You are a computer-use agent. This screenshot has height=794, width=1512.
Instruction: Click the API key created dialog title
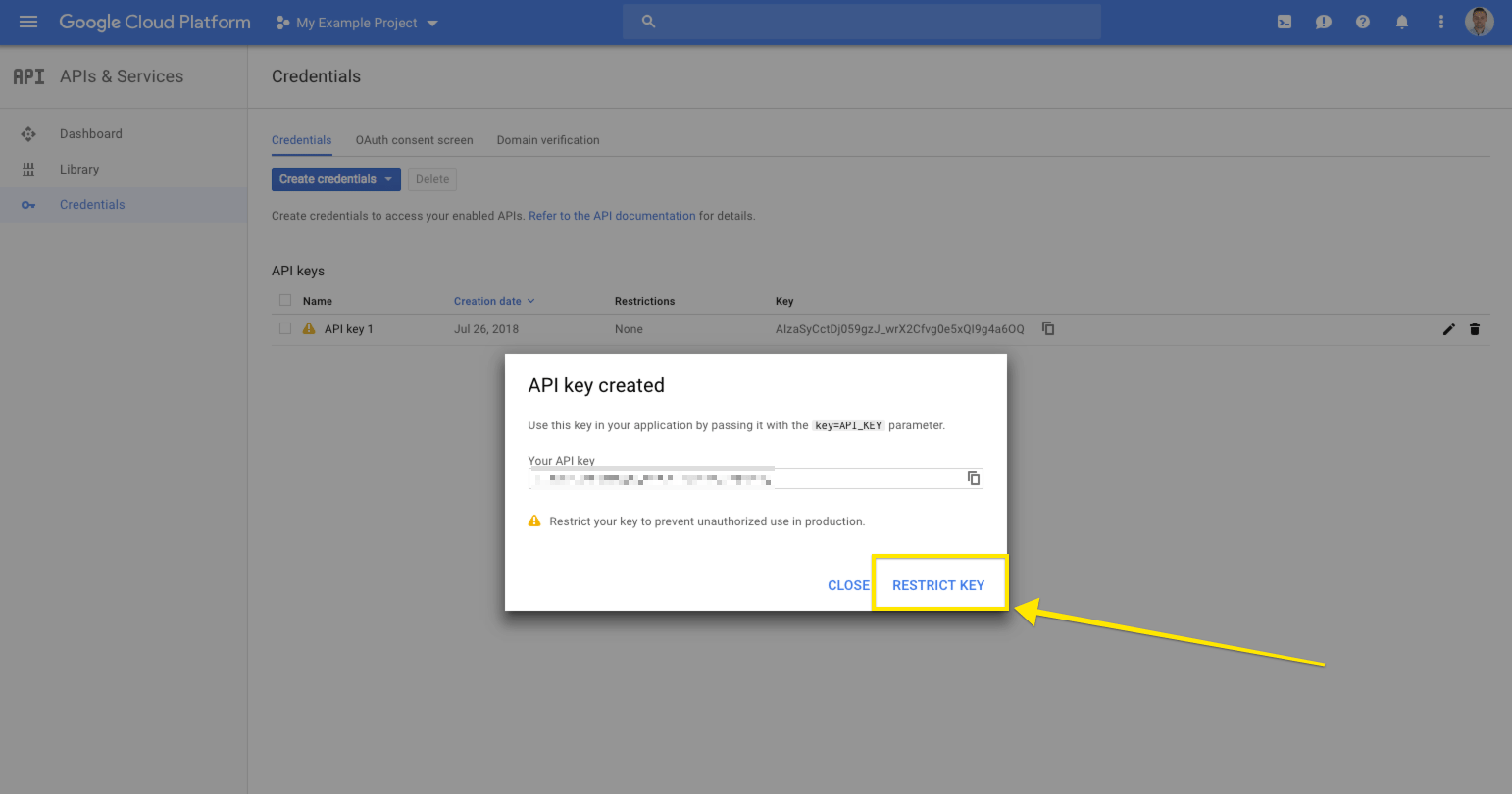point(596,385)
